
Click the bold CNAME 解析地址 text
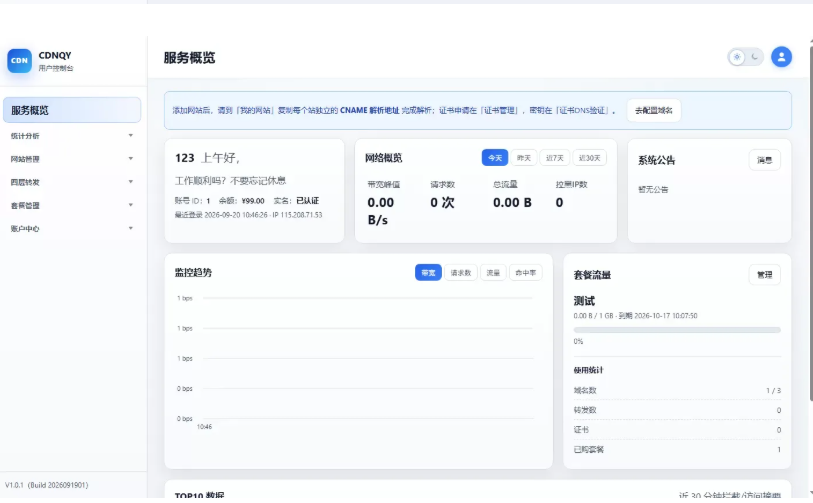(370, 110)
